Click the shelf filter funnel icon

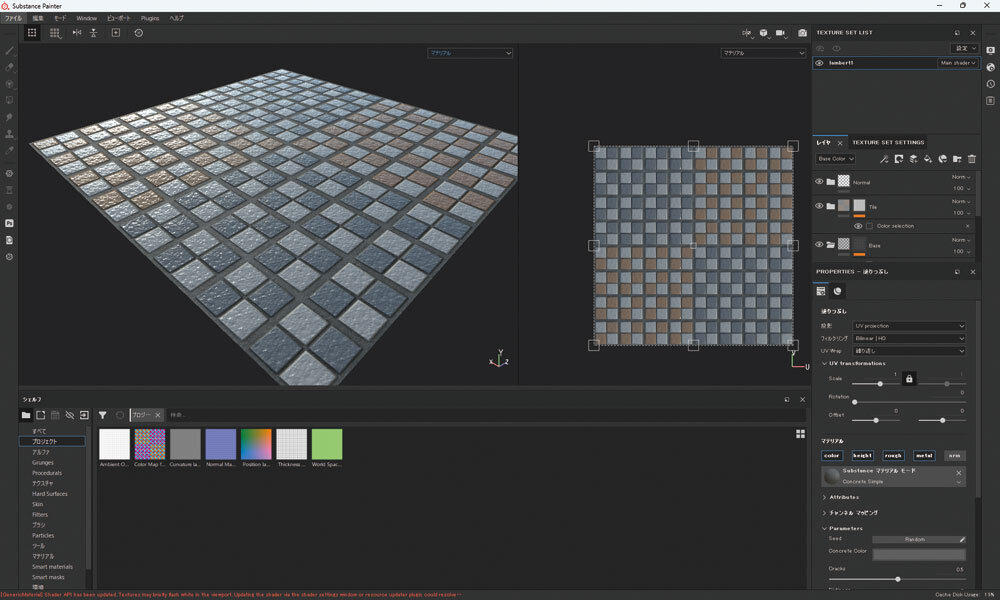102,415
